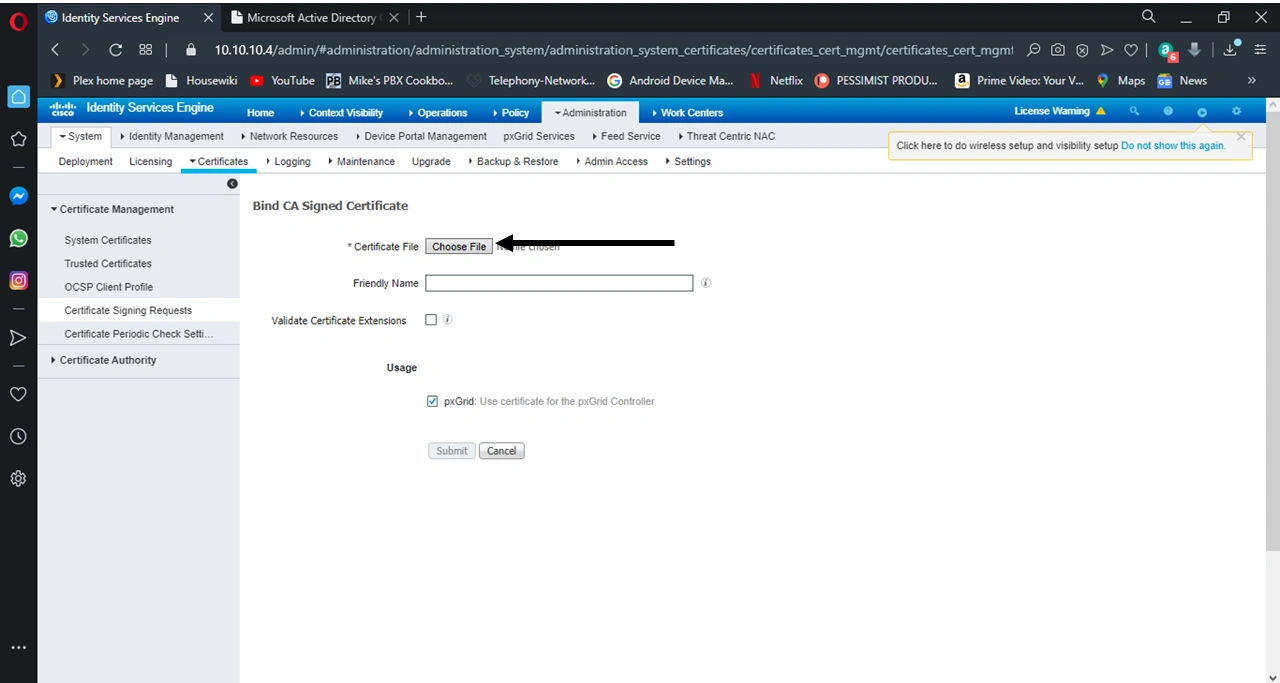1280x683 pixels.
Task: Close the wireless setup notification popup
Action: tap(1241, 136)
